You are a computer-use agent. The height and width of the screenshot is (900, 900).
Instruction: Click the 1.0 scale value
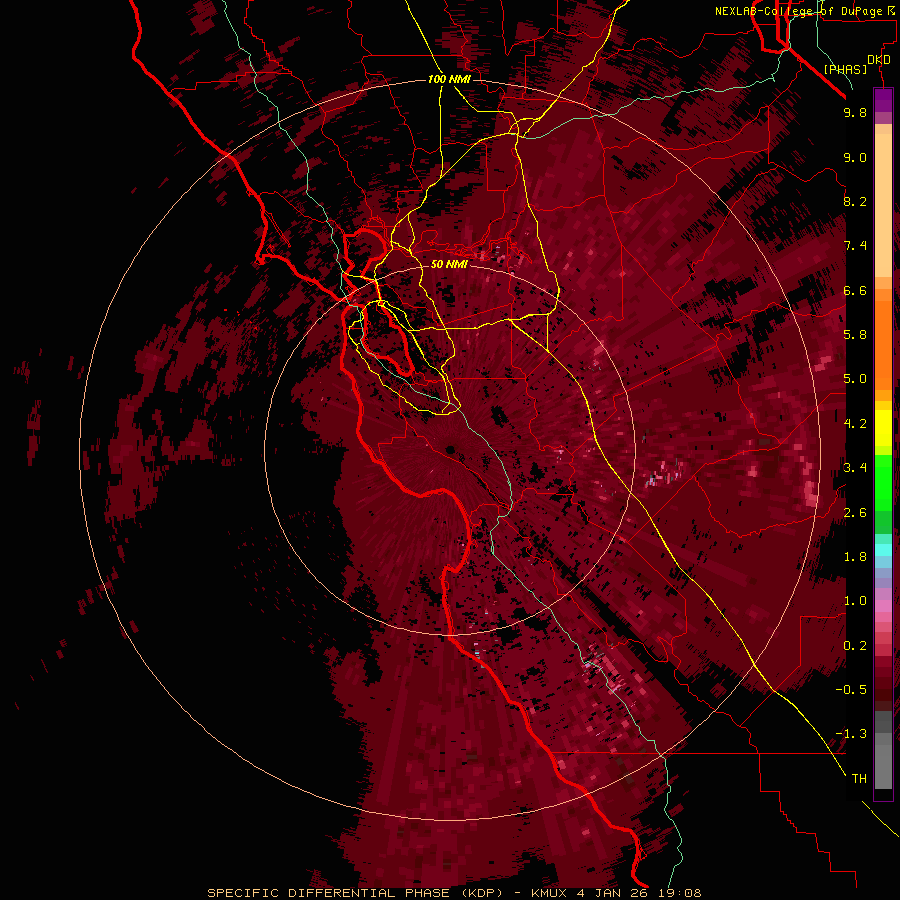tap(855, 601)
